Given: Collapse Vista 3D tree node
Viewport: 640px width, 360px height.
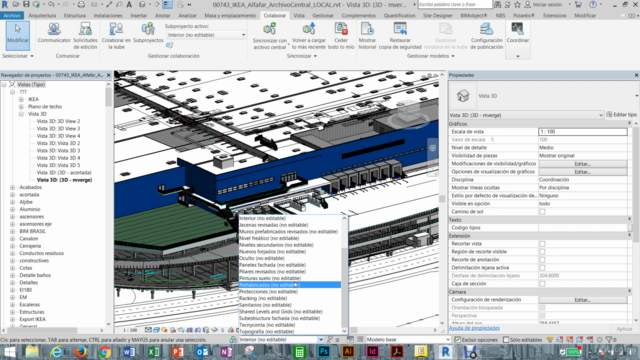Looking at the screenshot, I should click(x=21, y=114).
